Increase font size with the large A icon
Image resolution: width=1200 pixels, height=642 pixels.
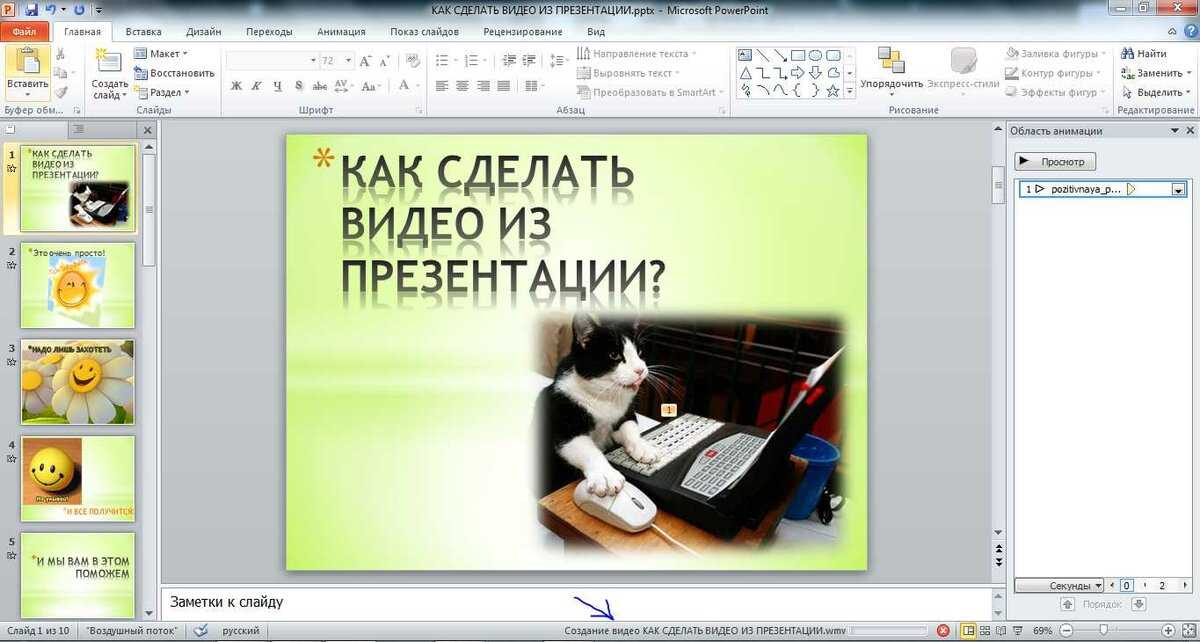coord(366,61)
